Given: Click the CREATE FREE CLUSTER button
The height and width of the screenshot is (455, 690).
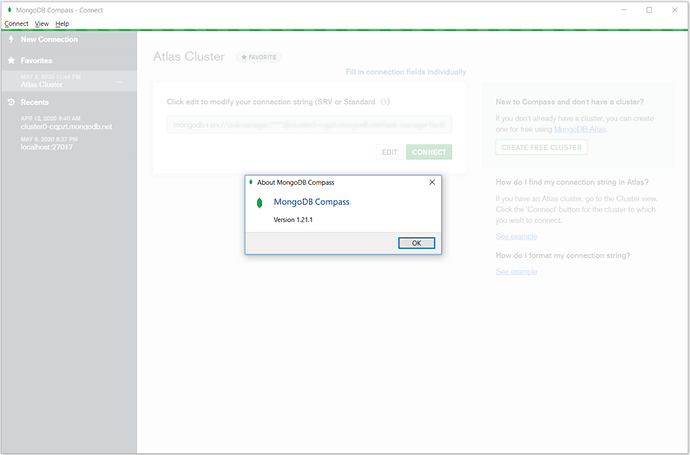Looking at the screenshot, I should (541, 147).
